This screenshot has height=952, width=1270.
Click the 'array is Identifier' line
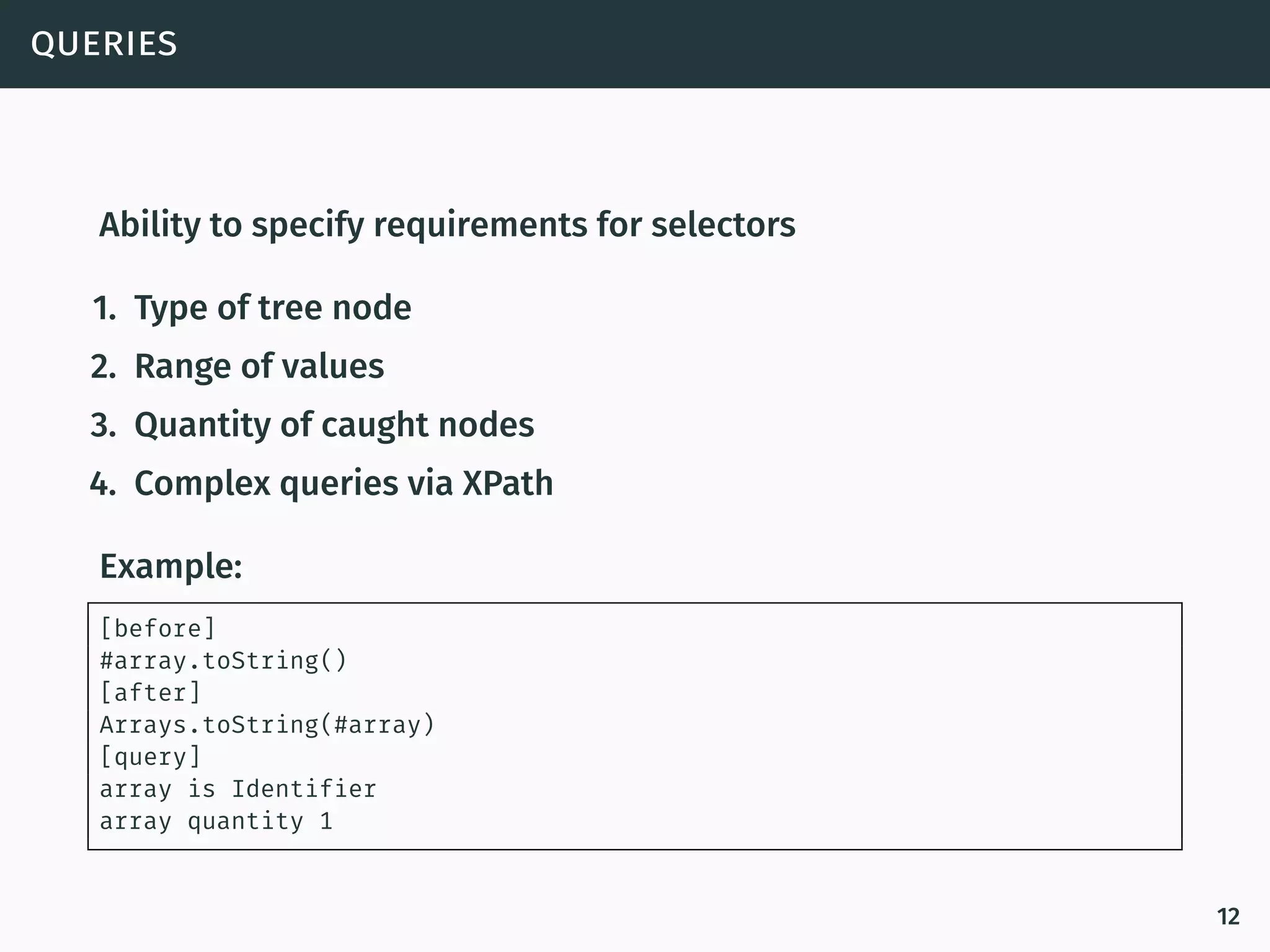tap(238, 789)
